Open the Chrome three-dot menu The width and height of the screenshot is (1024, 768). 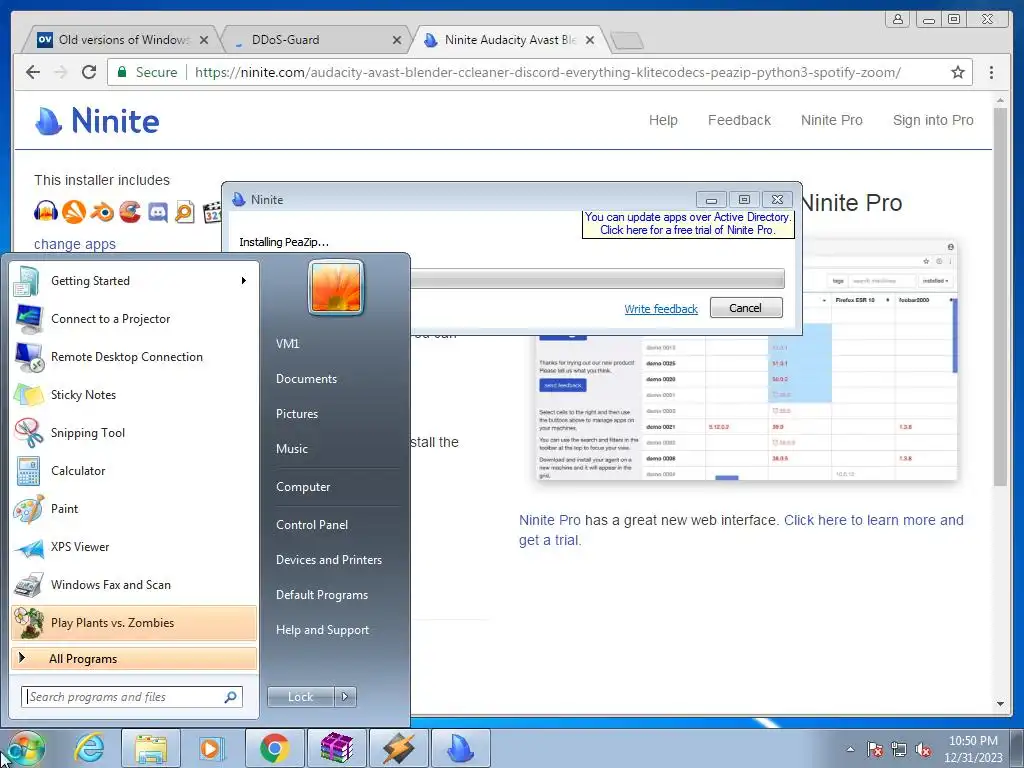coord(991,72)
